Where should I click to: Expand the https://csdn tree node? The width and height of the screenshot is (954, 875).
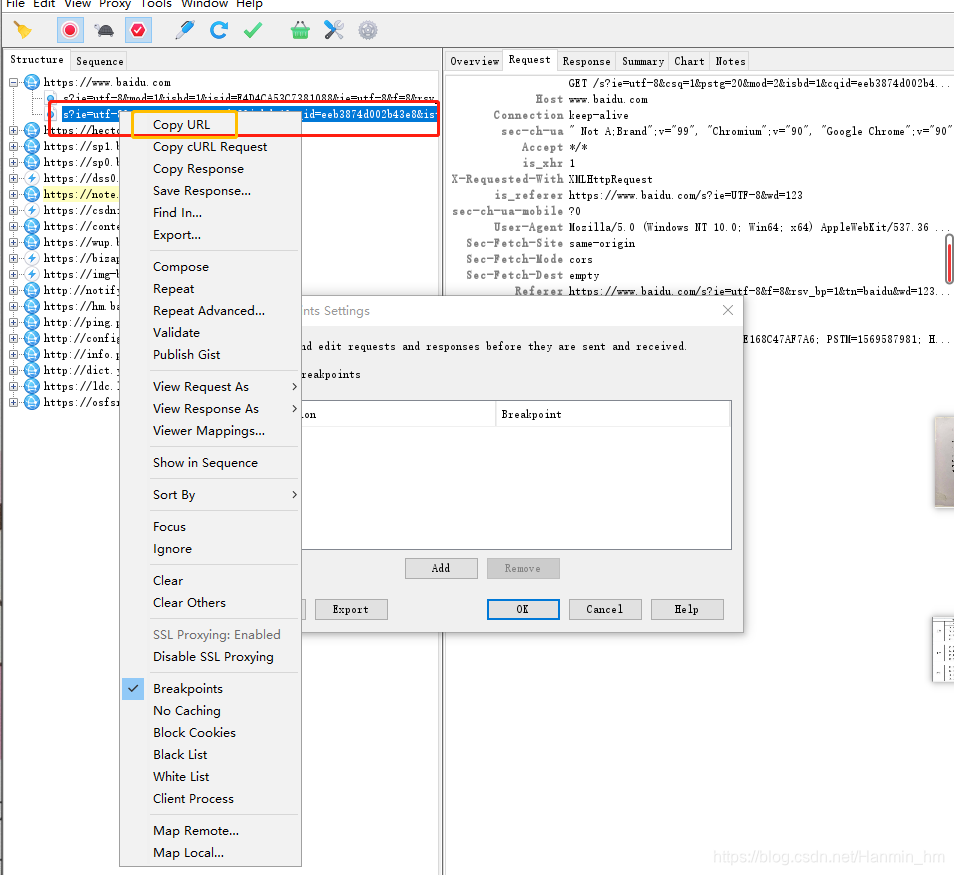pyautogui.click(x=13, y=210)
